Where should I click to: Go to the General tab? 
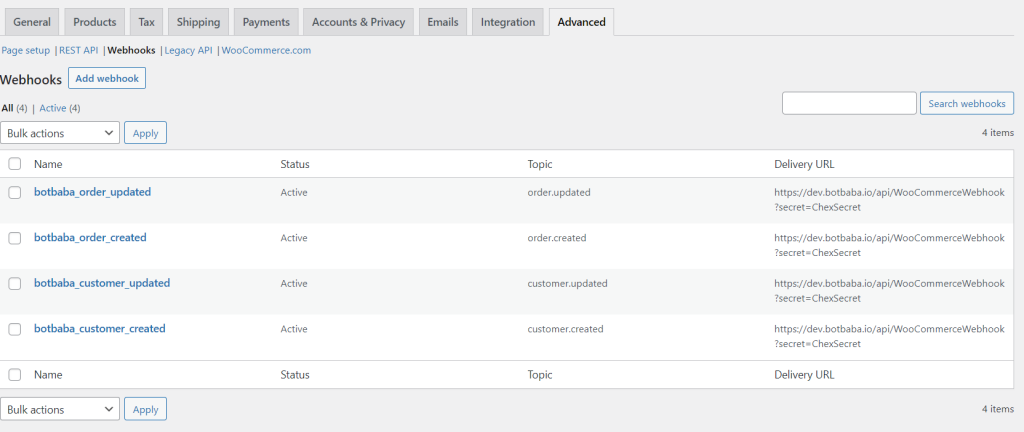[x=32, y=22]
